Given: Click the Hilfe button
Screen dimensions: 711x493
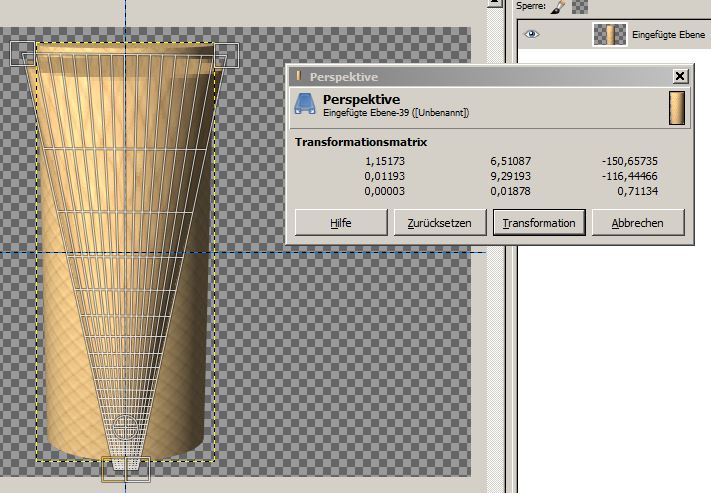Looking at the screenshot, I should click(x=341, y=223).
